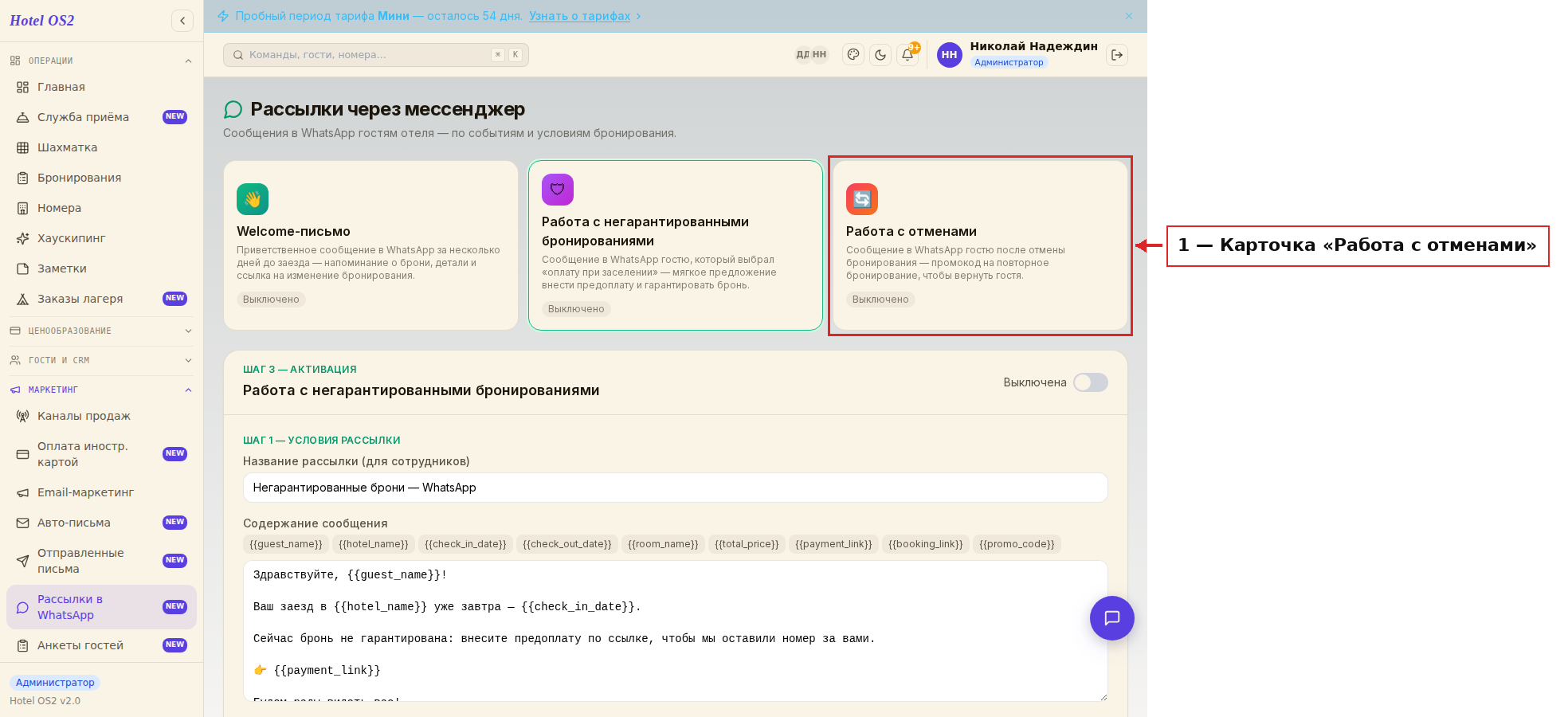The image size is (1568, 717).
Task: Open Номера in the sidebar
Action: (101, 208)
